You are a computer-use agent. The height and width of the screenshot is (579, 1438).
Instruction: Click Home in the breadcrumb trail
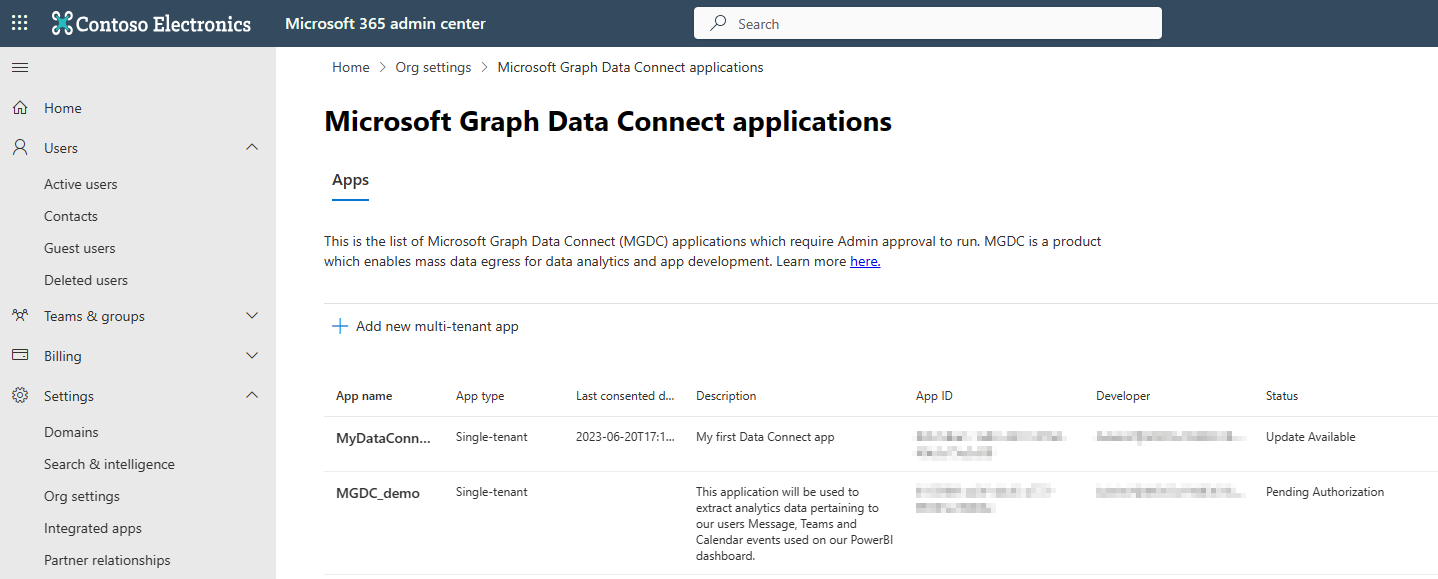point(350,67)
